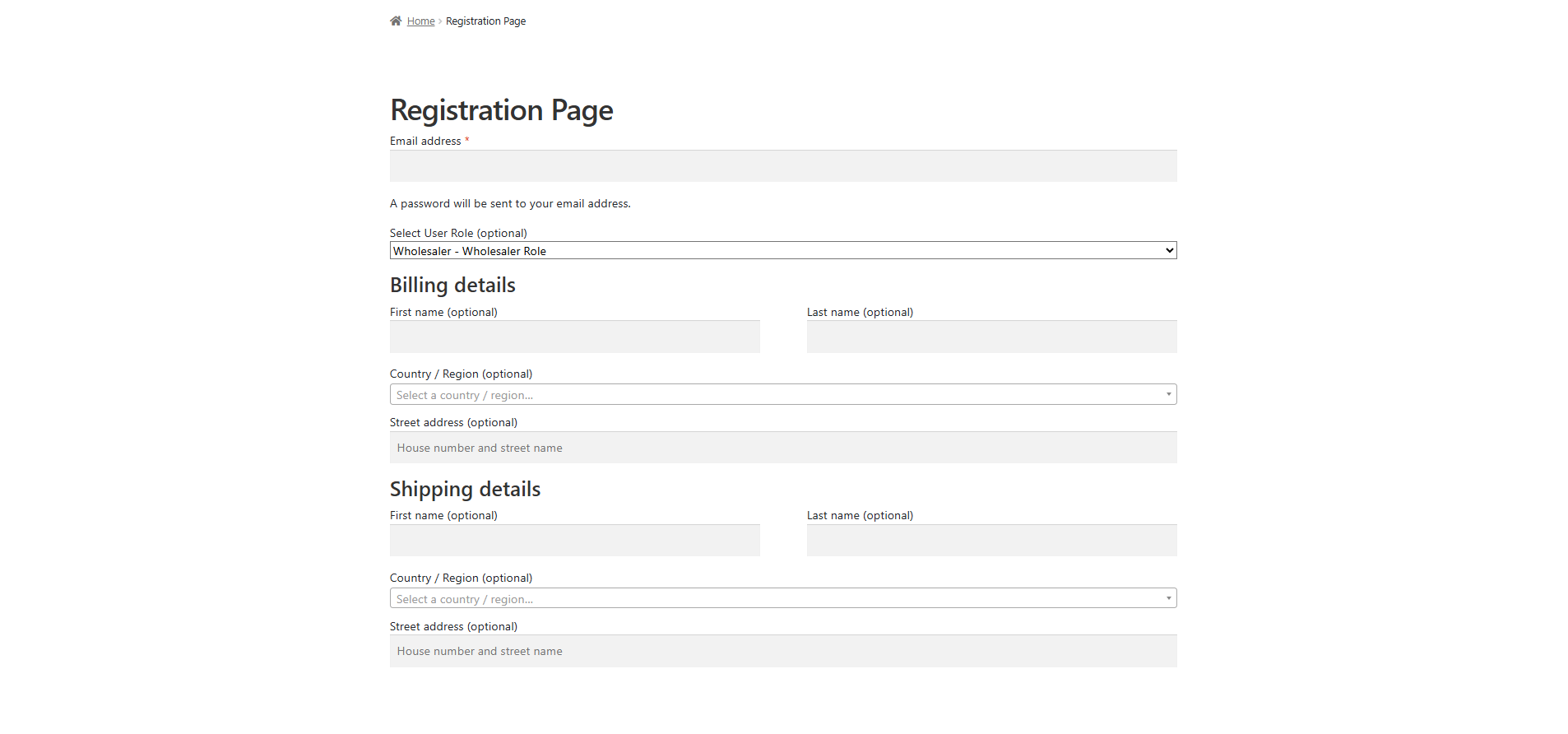Open the Shipping Country / Region selector
This screenshot has width=1568, height=734.
tap(783, 598)
